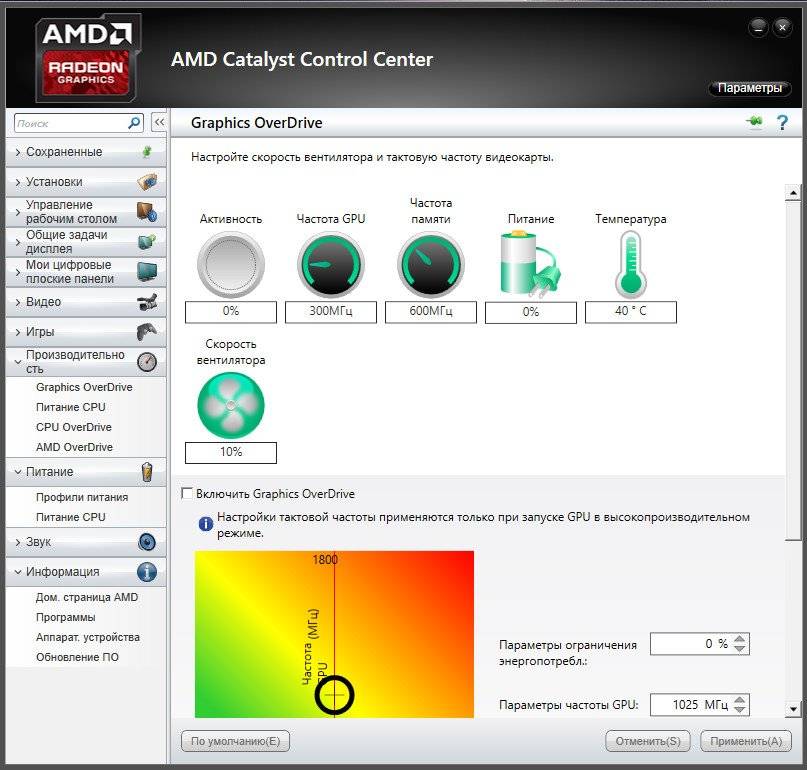Collapse the sidebar with double-arrow button

pos(159,122)
